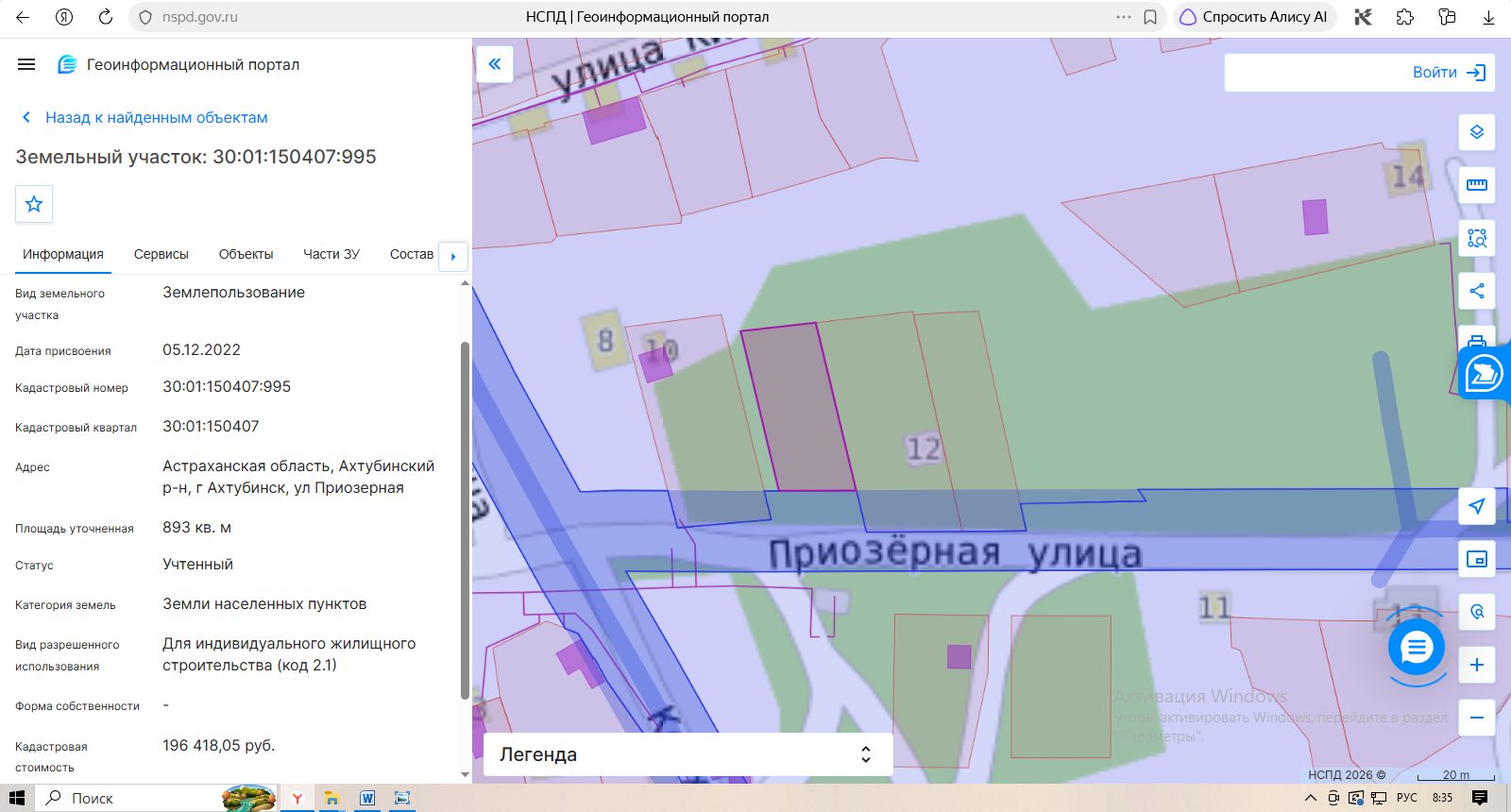The image size is (1511, 812).
Task: Open the hamburger menu of the portal
Action: point(26,64)
